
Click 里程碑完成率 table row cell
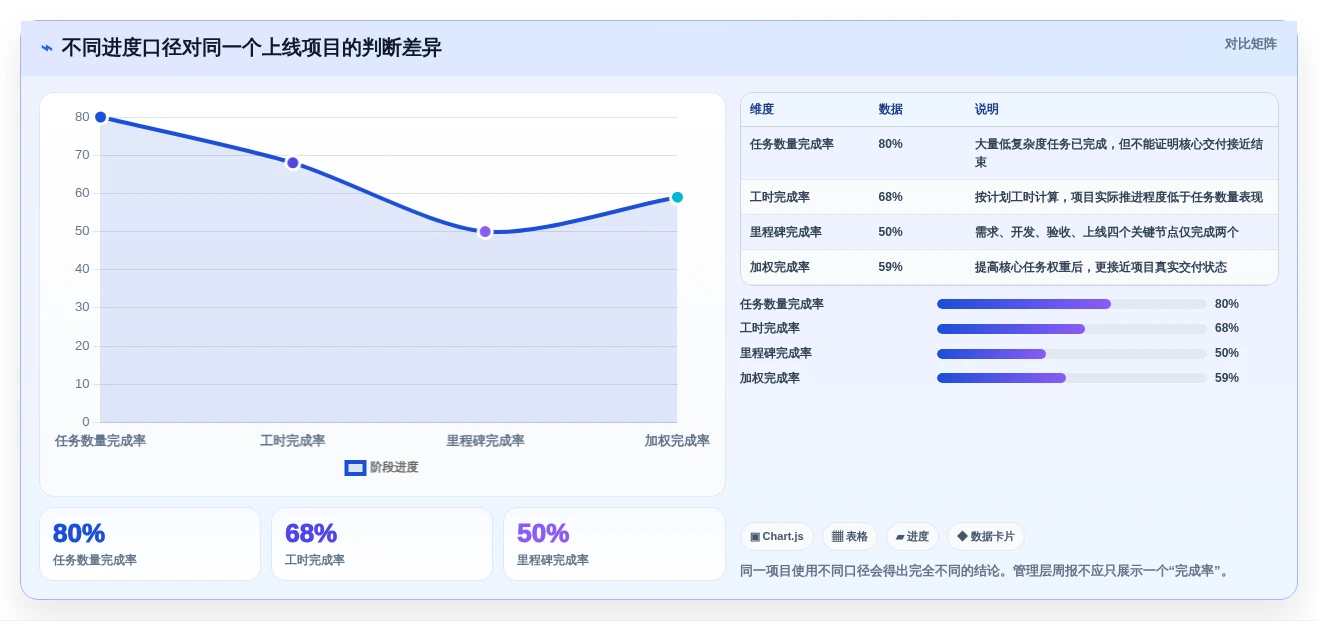(x=786, y=232)
